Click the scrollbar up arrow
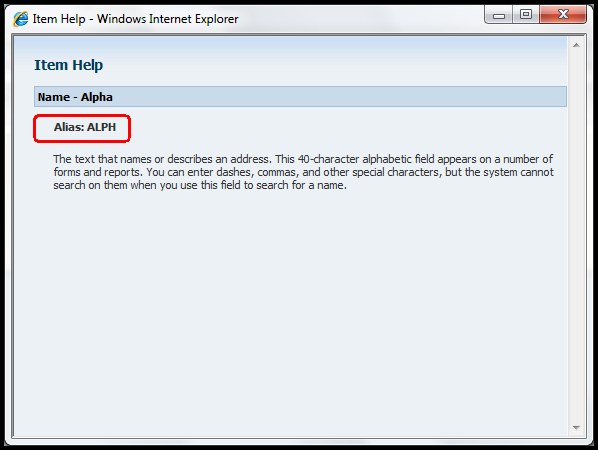The height and width of the screenshot is (450, 598). click(576, 45)
